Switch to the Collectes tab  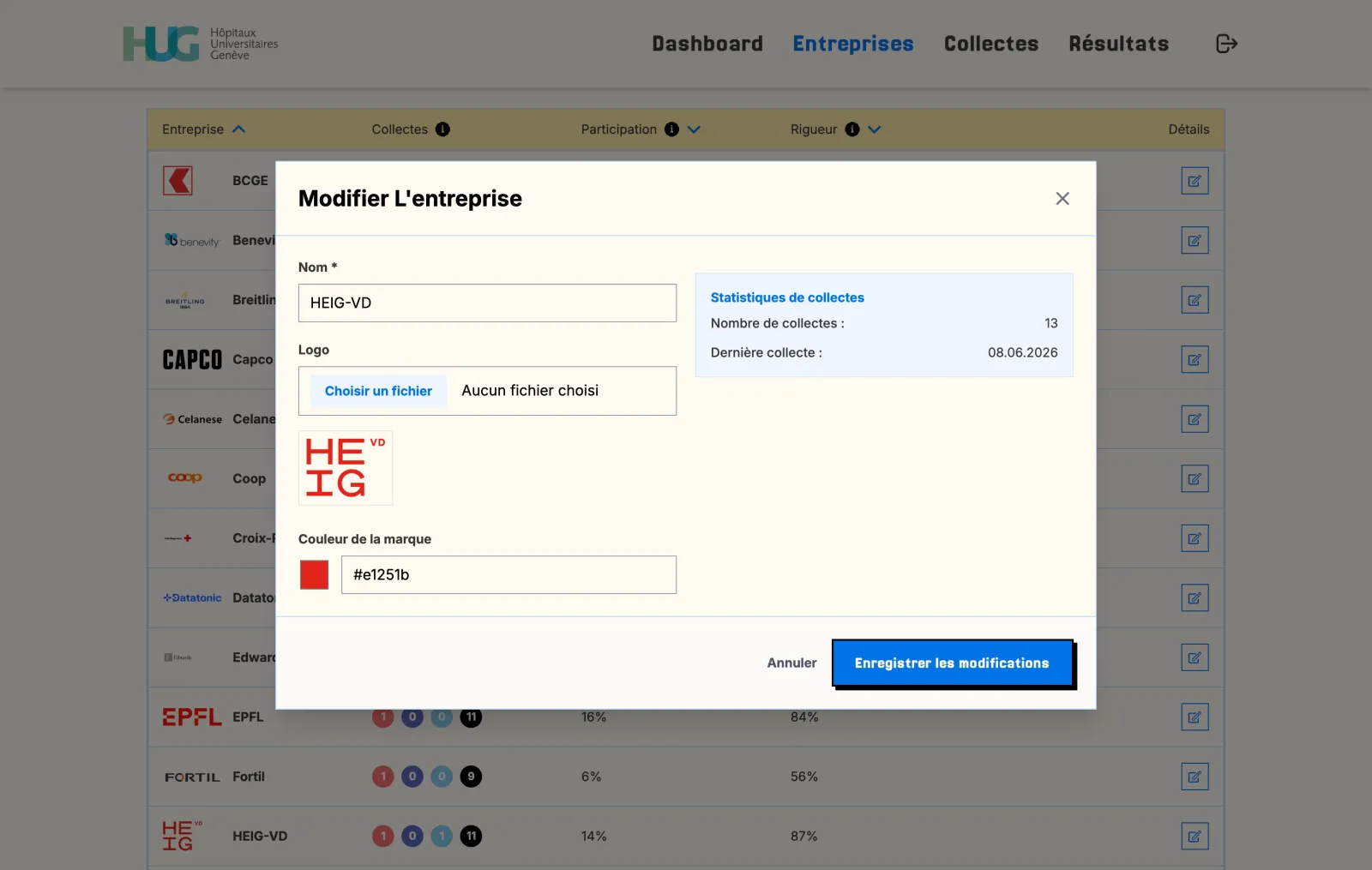coord(991,44)
